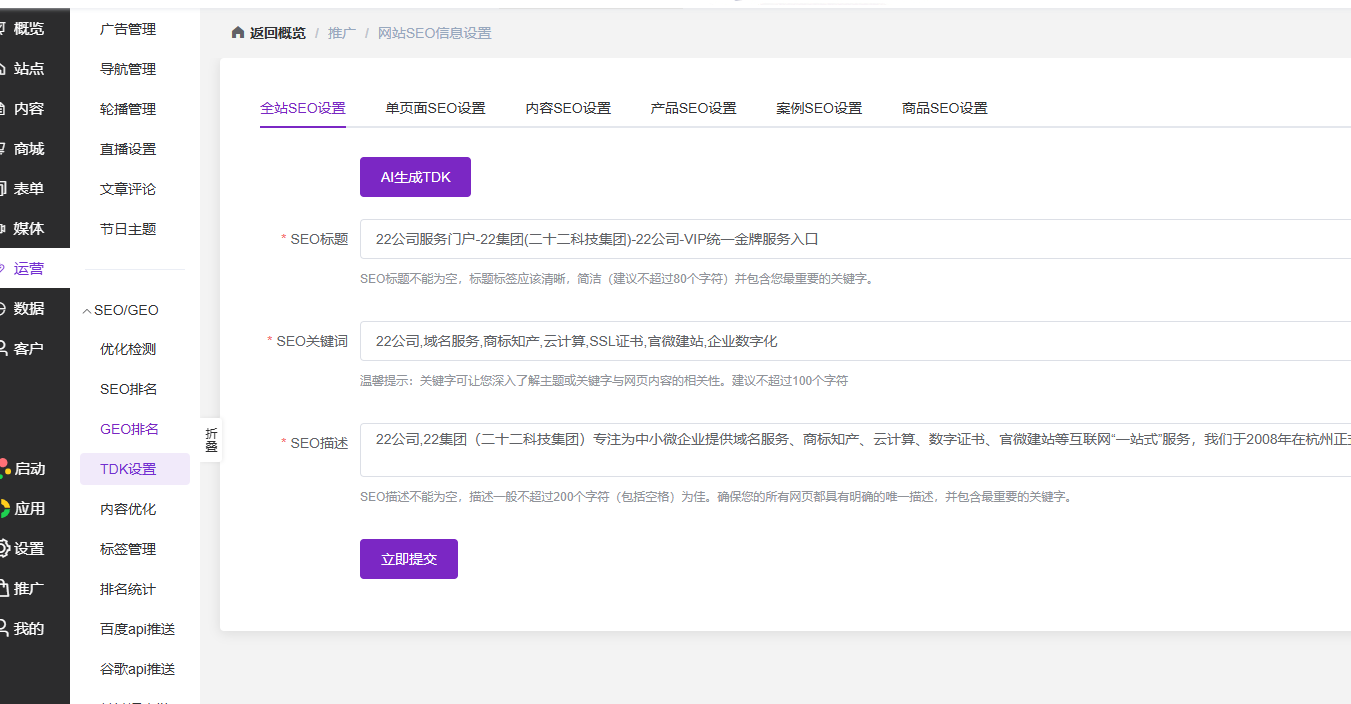Follow the 推广 breadcrumb link

click(x=342, y=33)
